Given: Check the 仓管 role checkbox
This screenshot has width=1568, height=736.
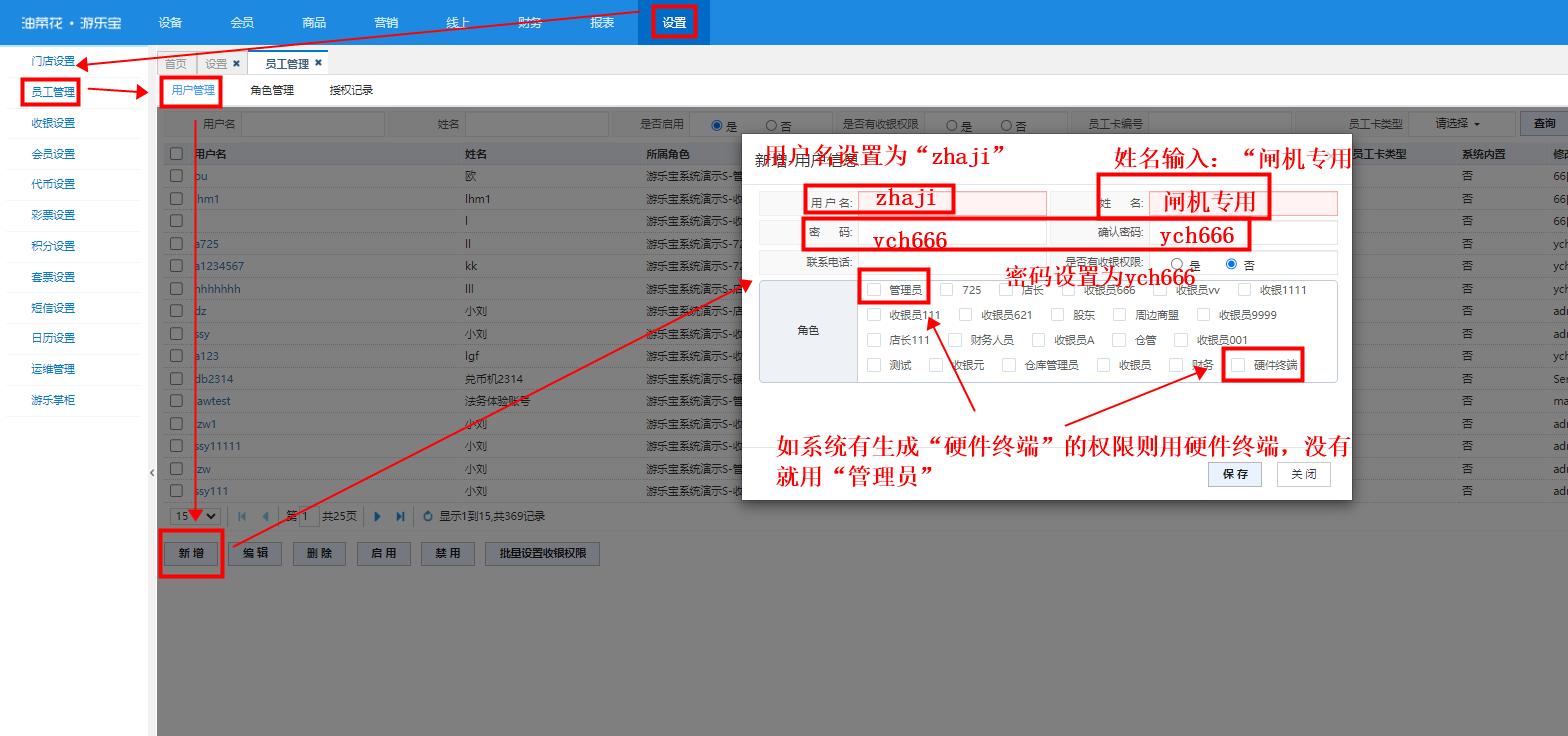Looking at the screenshot, I should tap(1119, 340).
